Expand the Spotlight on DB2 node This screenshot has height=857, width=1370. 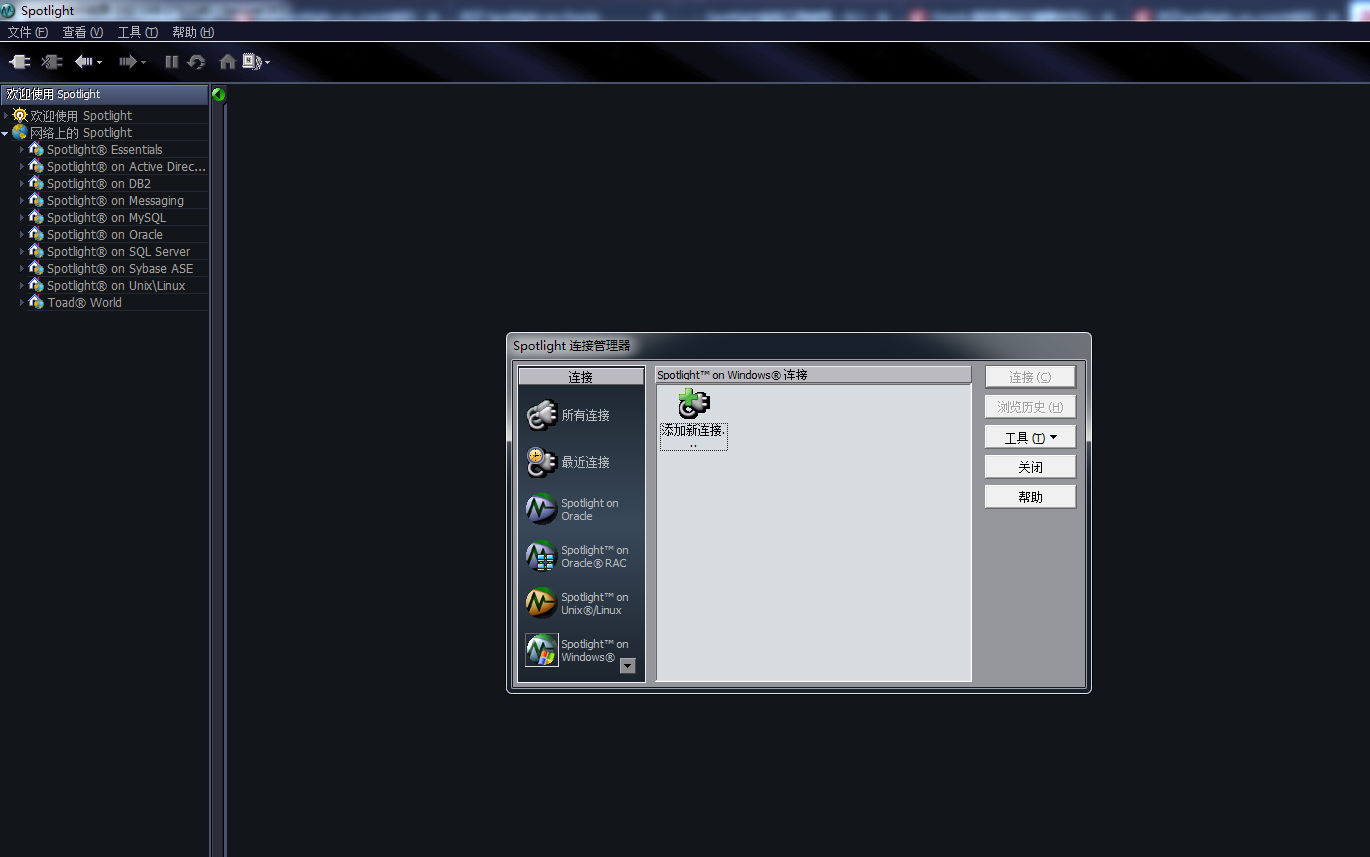tap(22, 184)
